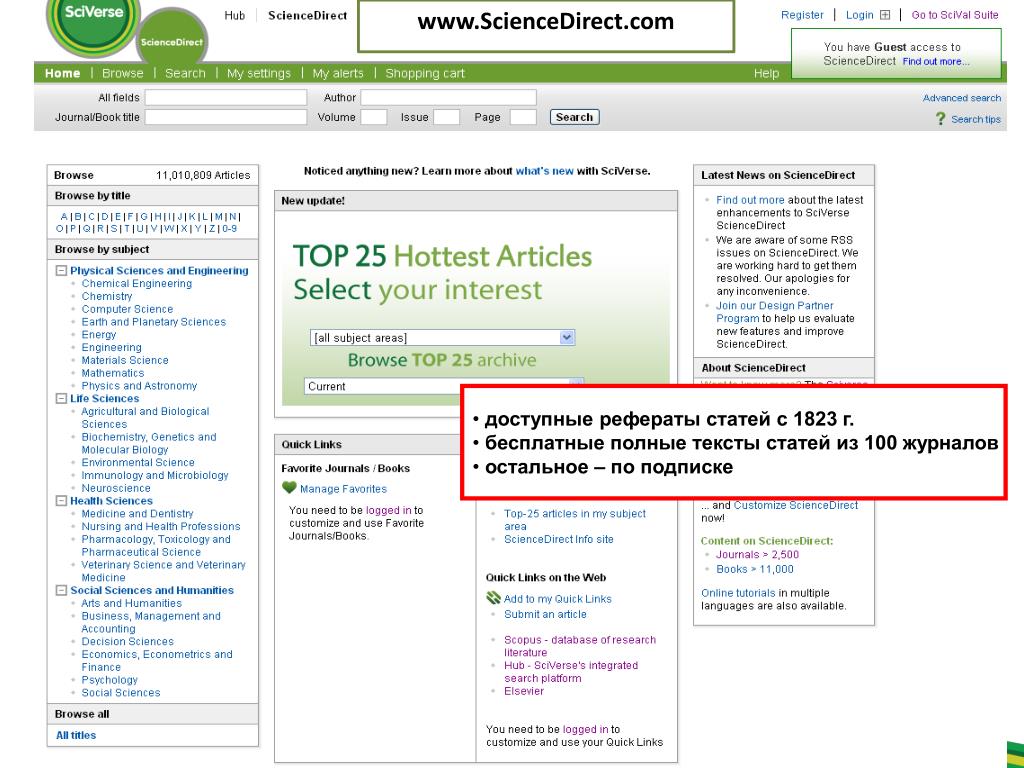Click the green heart Manage Favorites icon
Viewport: 1024px width, 768px height.
(289, 487)
